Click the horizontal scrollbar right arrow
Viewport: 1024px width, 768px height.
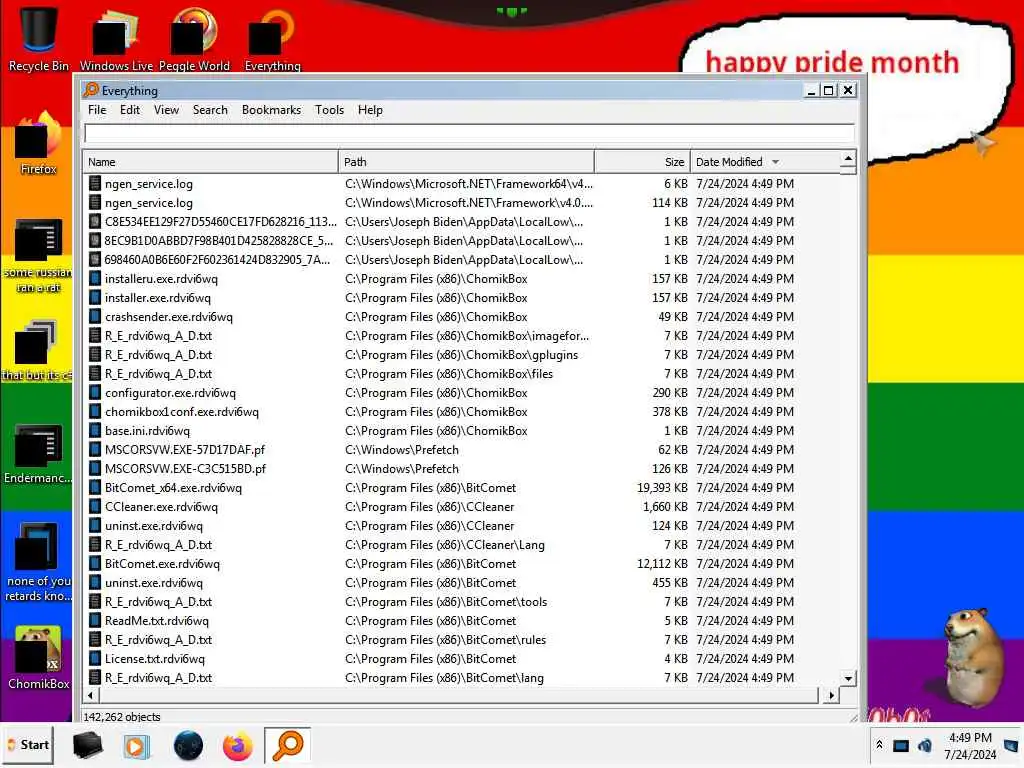pyautogui.click(x=831, y=696)
